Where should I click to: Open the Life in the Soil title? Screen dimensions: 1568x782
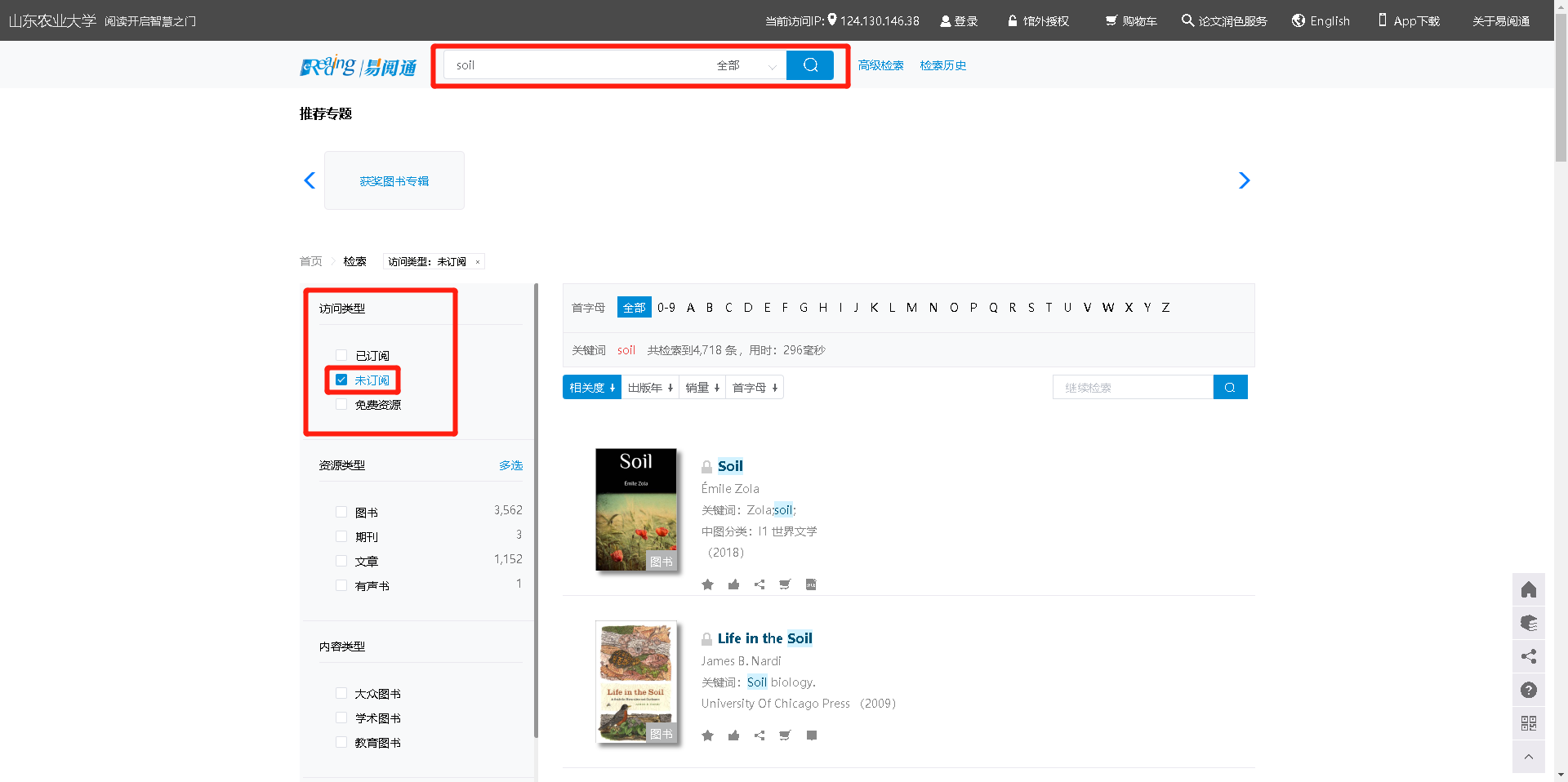[x=764, y=638]
